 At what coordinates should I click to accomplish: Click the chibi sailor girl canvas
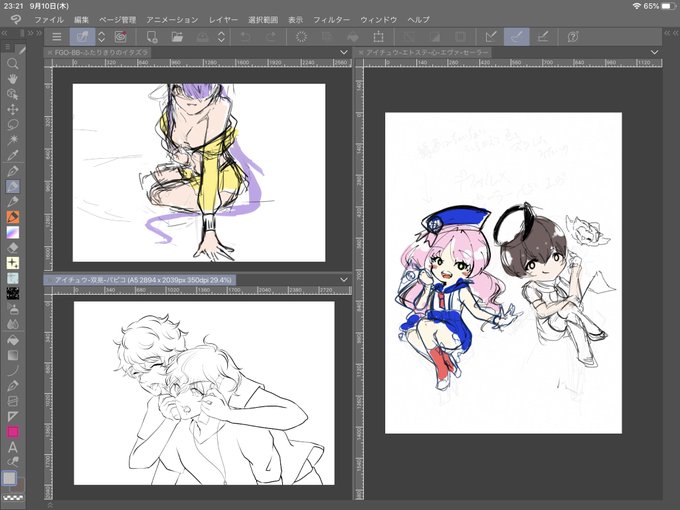(x=503, y=273)
